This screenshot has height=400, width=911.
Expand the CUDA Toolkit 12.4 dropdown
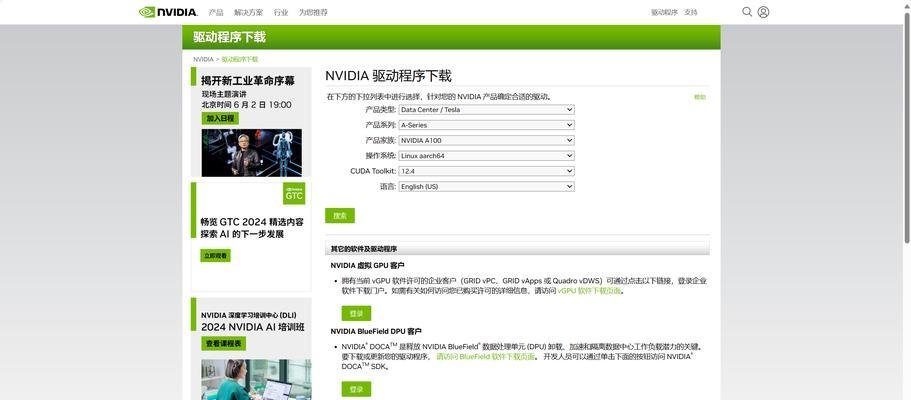[x=486, y=171]
